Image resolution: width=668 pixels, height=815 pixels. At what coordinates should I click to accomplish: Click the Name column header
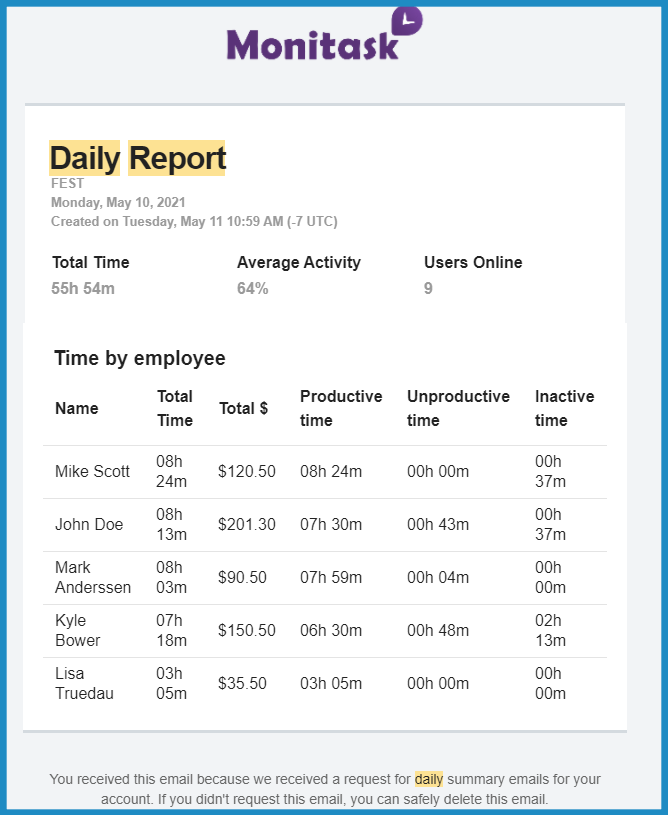pyautogui.click(x=77, y=409)
